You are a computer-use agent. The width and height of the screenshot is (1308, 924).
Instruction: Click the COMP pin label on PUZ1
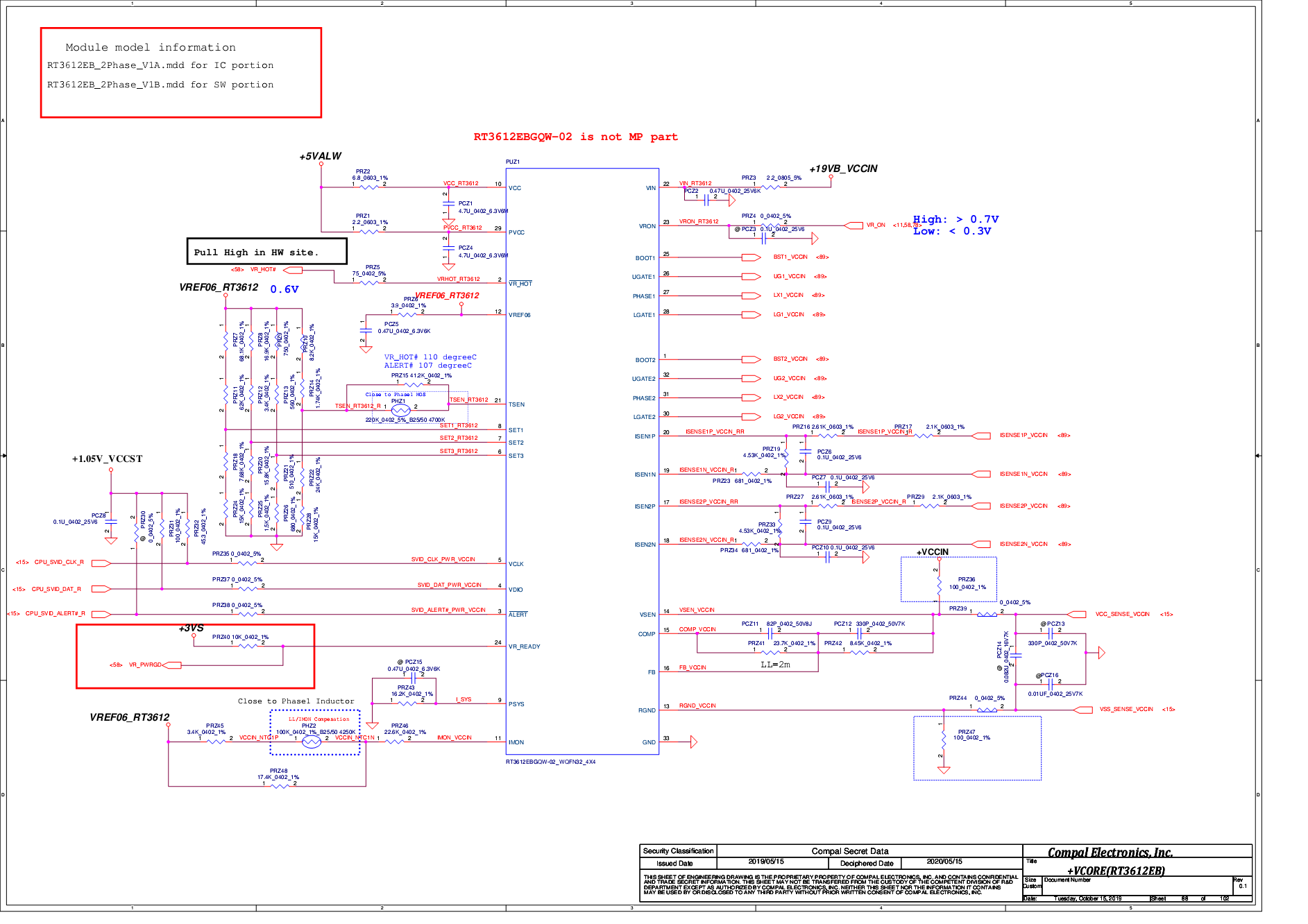647,634
